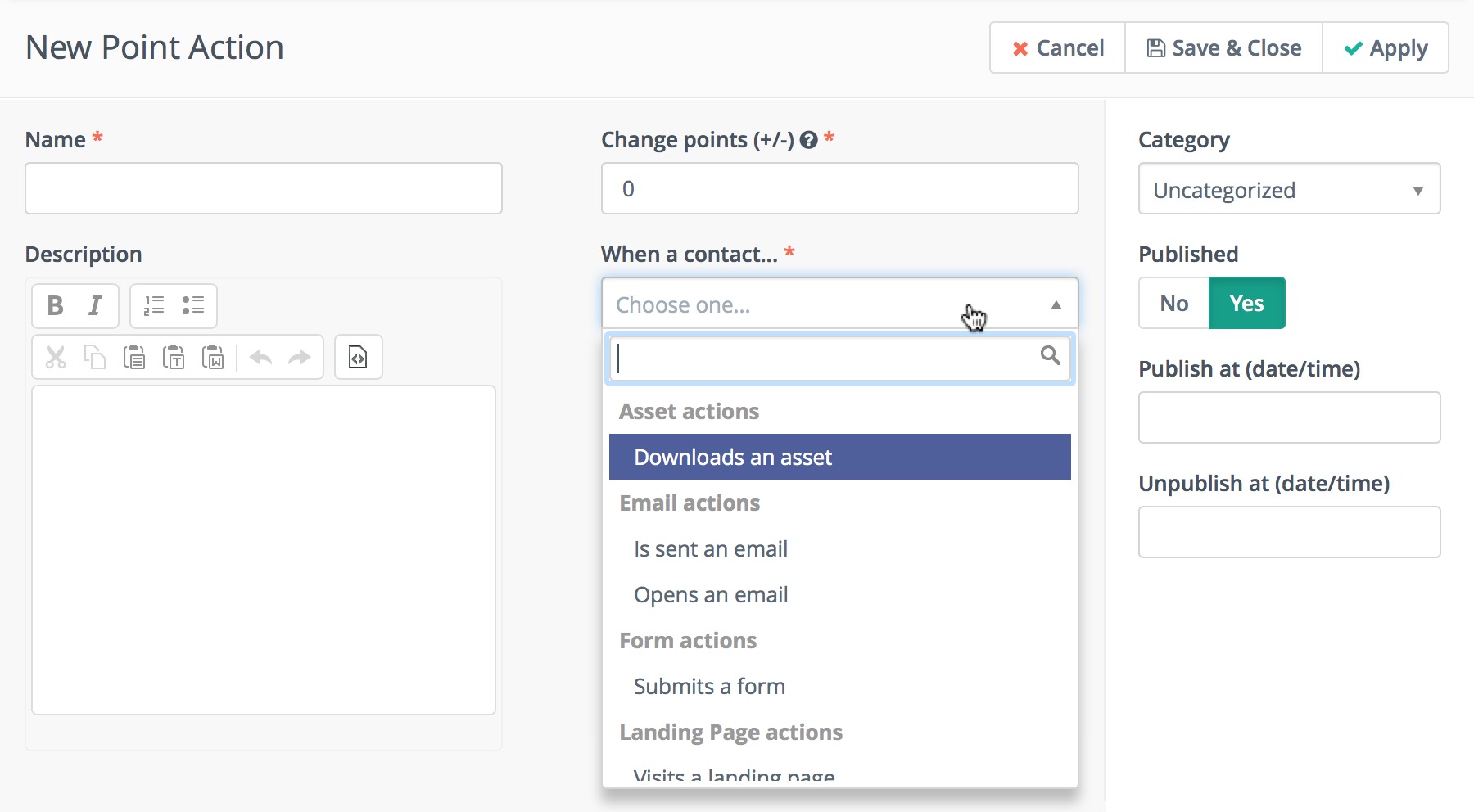Toggle bold formatting in description editor

pyautogui.click(x=55, y=306)
